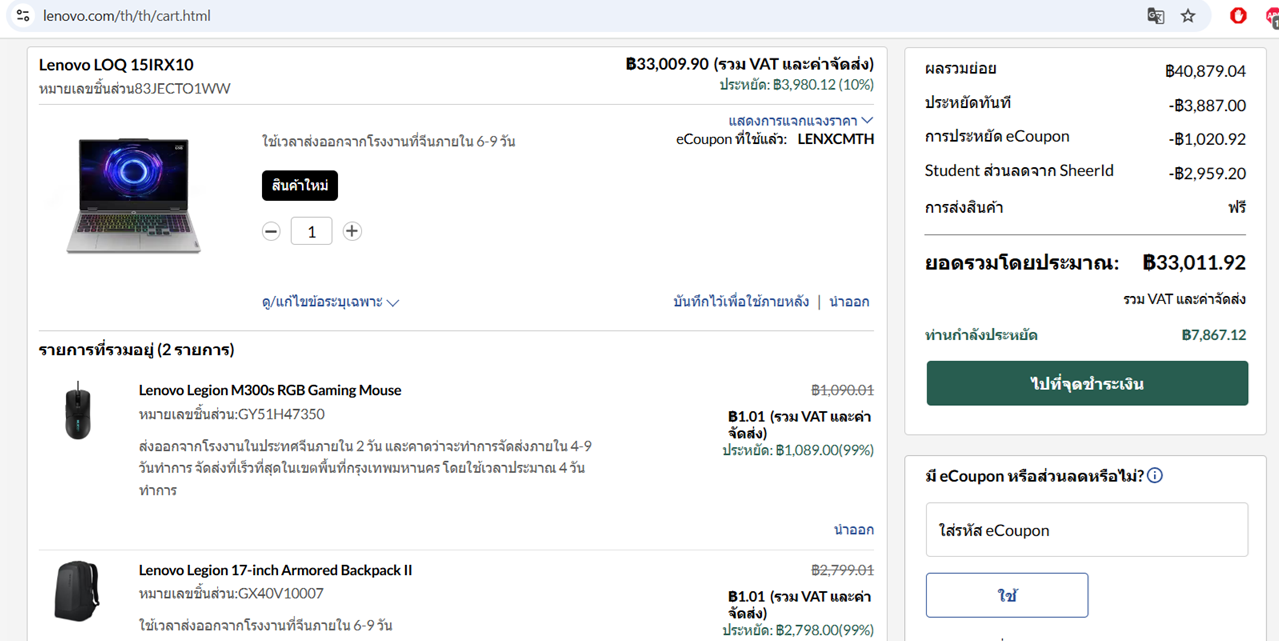This screenshot has width=1279, height=641.
Task: Expand the แสดงการแจกแจงราคา price breakdown
Action: point(801,120)
